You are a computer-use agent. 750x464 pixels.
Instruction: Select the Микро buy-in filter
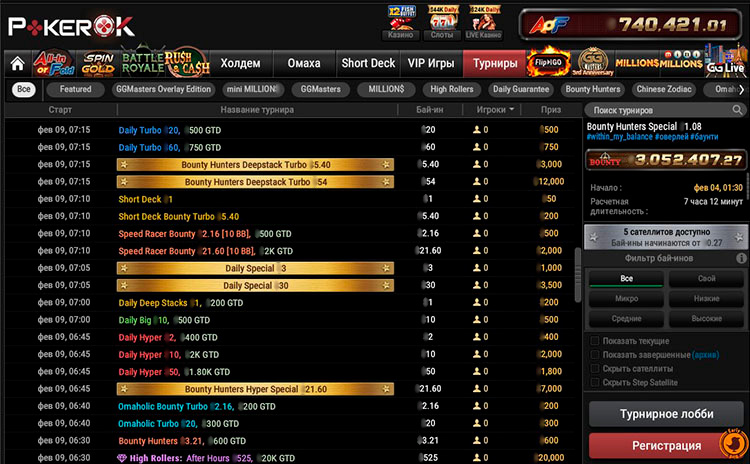tap(626, 298)
